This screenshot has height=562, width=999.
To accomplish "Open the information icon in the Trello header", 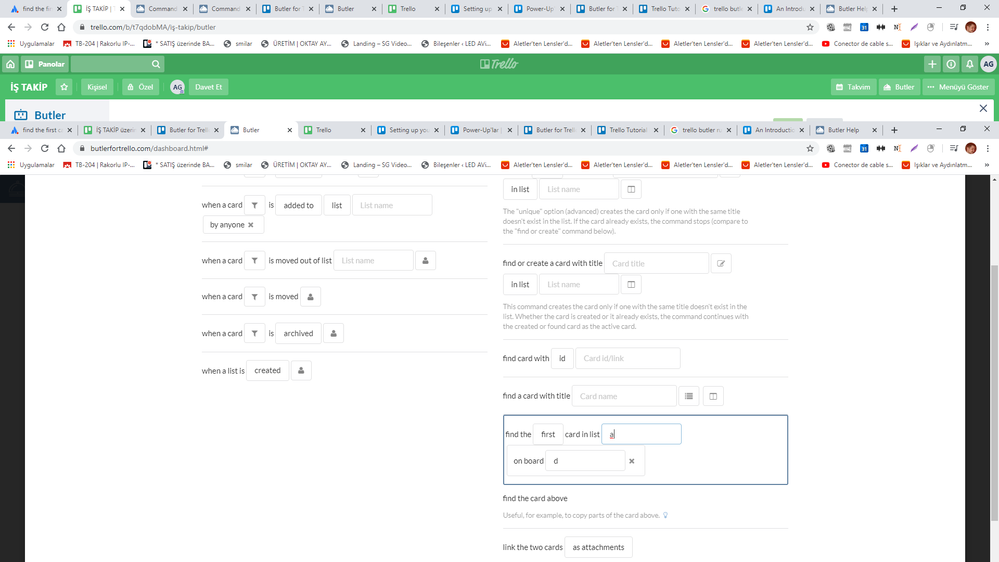I will pyautogui.click(x=951, y=64).
